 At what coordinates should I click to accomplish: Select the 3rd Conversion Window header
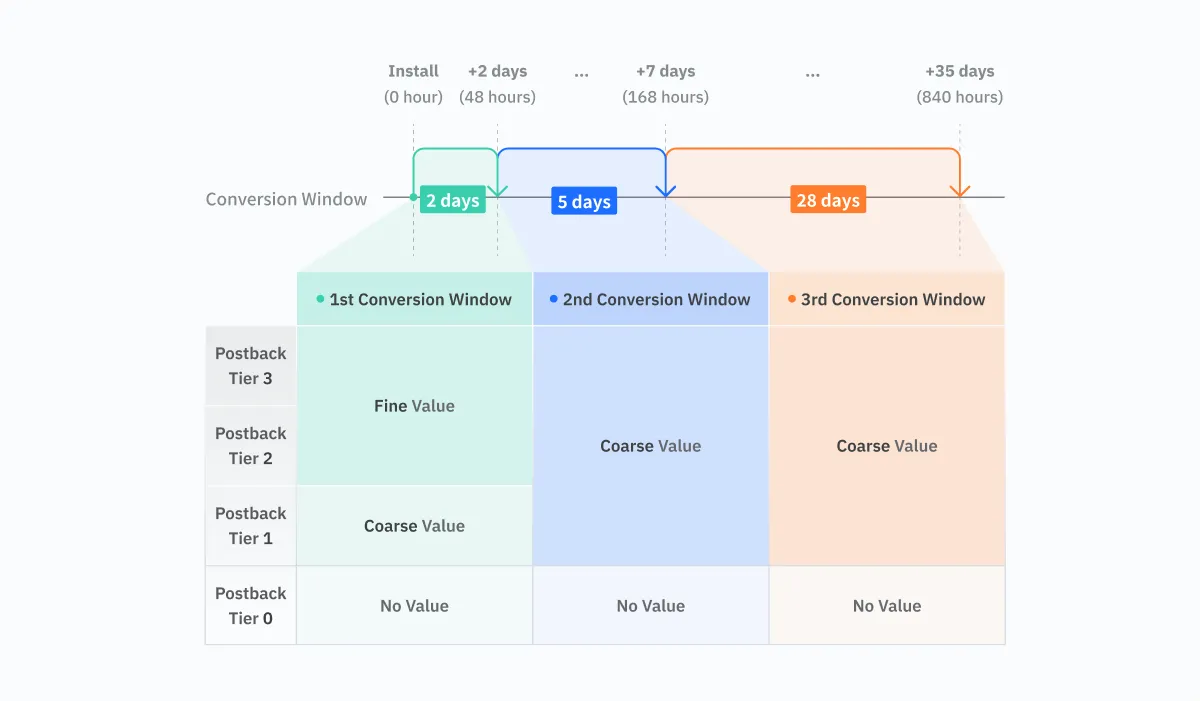886,299
